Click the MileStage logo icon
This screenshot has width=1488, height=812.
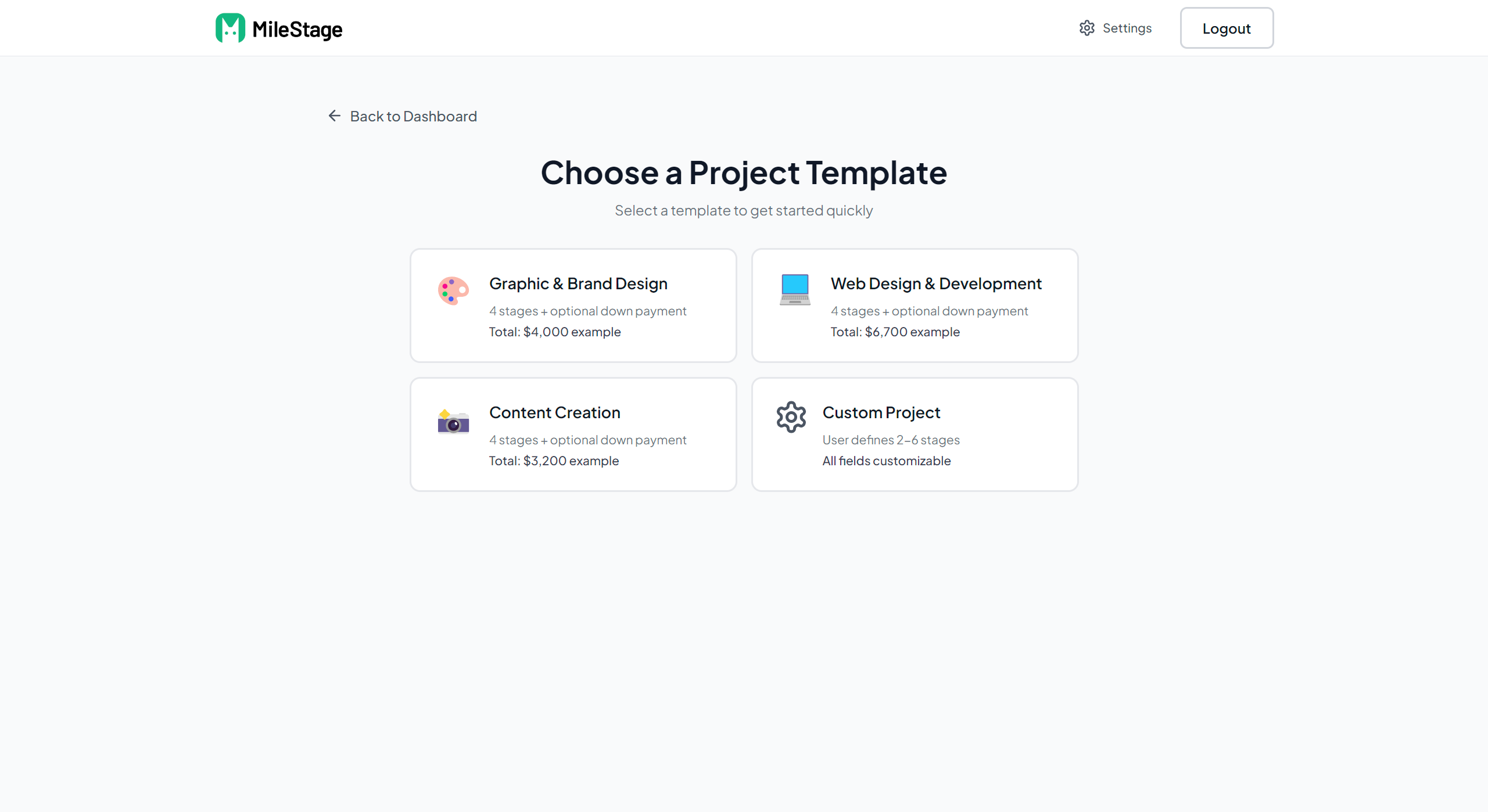pos(230,27)
